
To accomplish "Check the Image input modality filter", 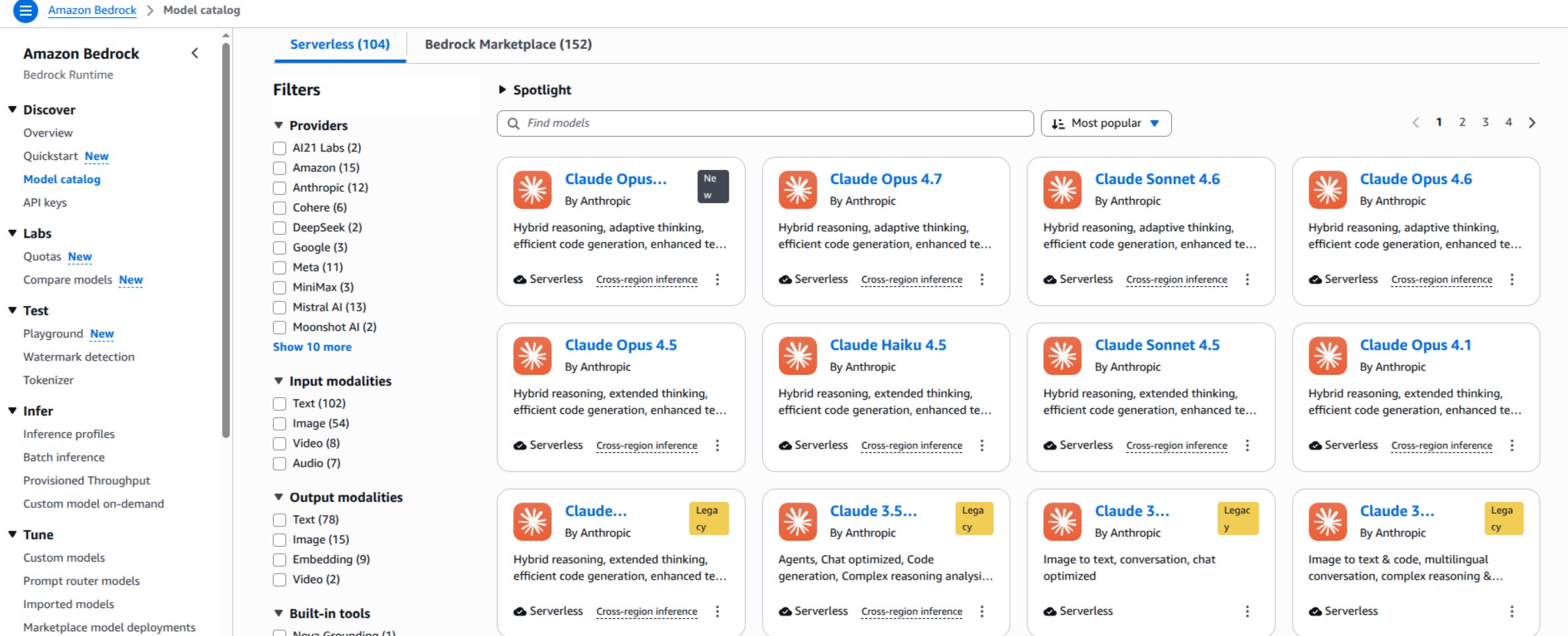I will click(x=279, y=424).
